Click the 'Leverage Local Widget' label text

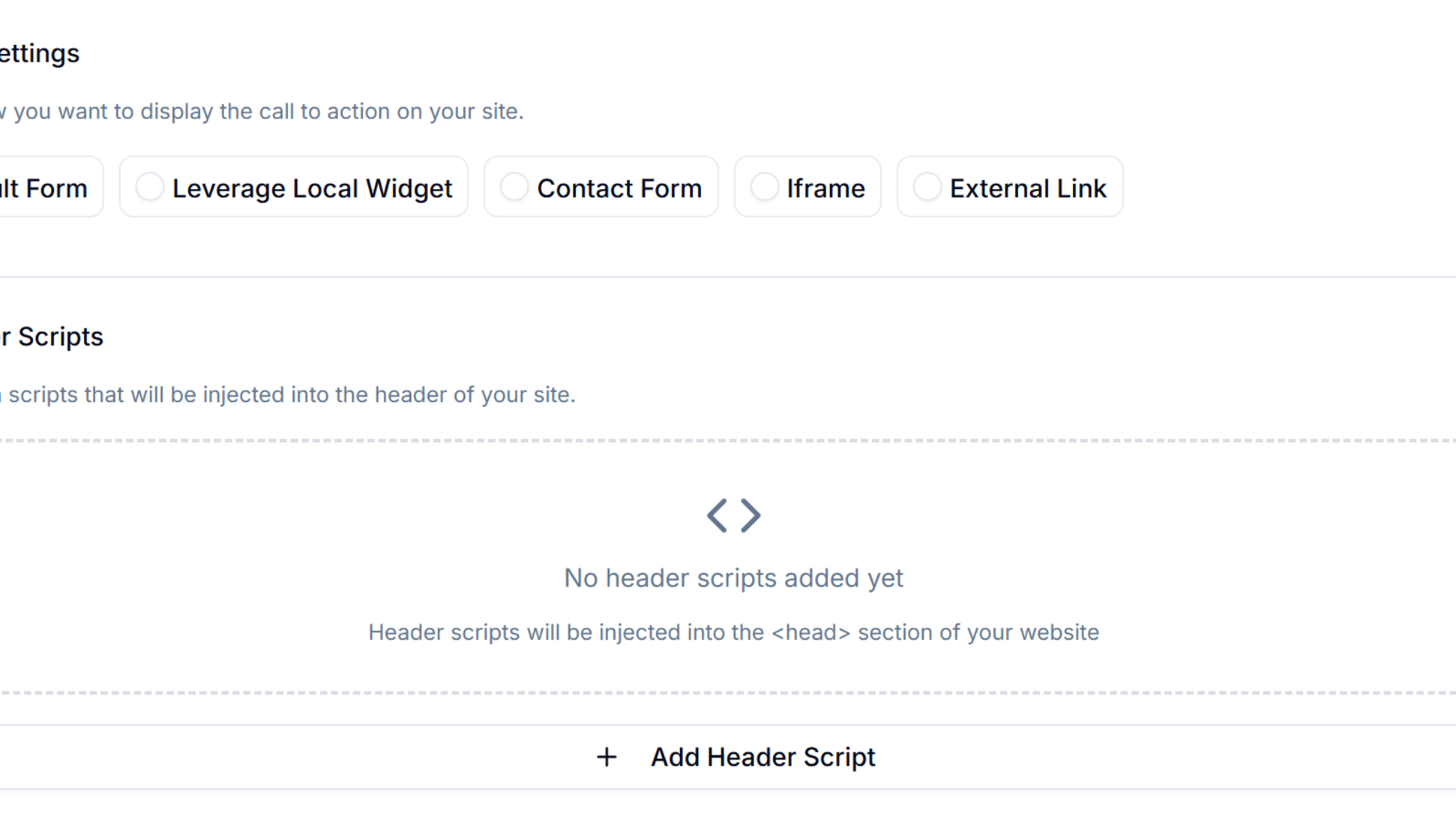point(312,188)
